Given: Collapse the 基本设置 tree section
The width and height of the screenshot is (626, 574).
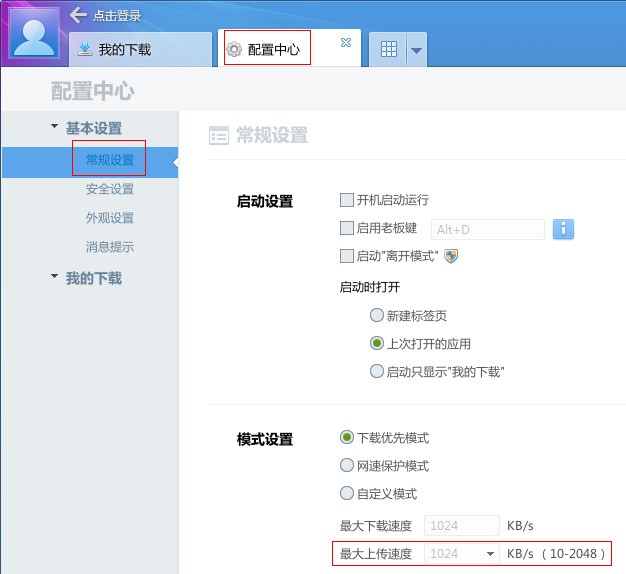Looking at the screenshot, I should (x=54, y=126).
